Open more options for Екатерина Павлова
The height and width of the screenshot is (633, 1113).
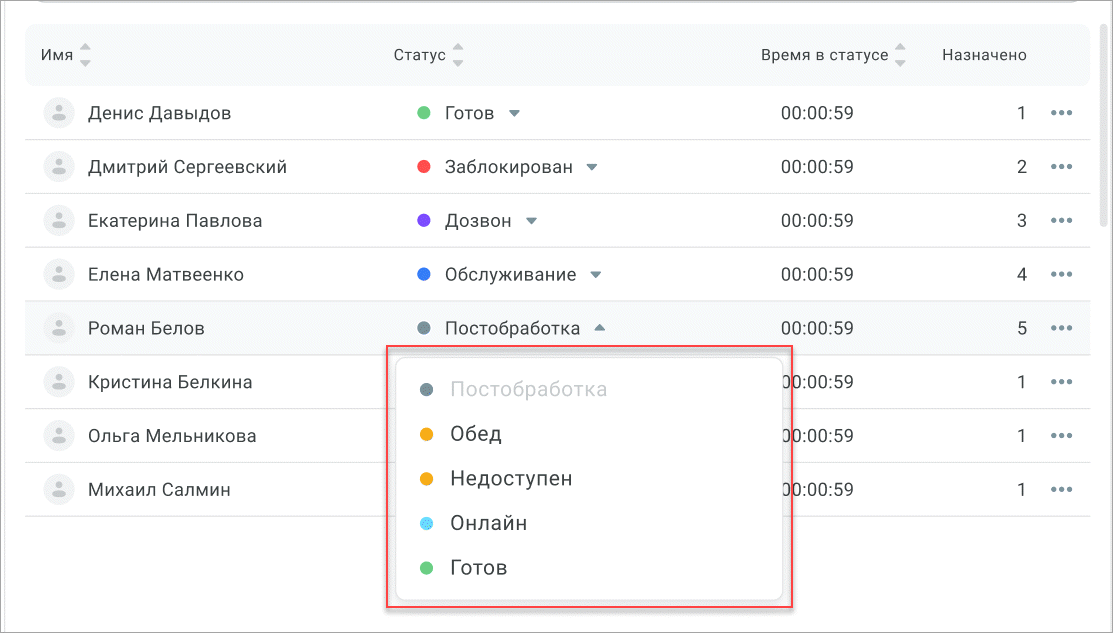tap(1061, 221)
